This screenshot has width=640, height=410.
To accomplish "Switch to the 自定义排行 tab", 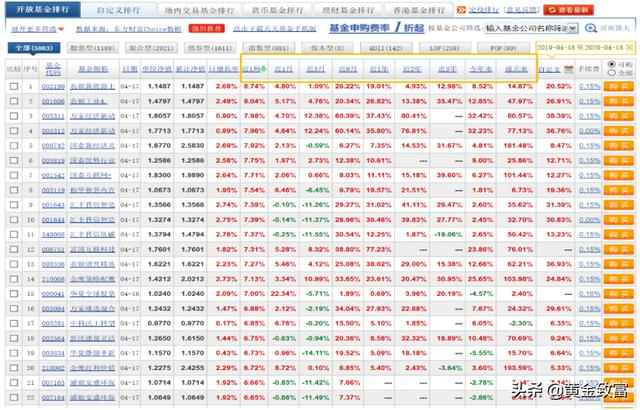I will [118, 10].
